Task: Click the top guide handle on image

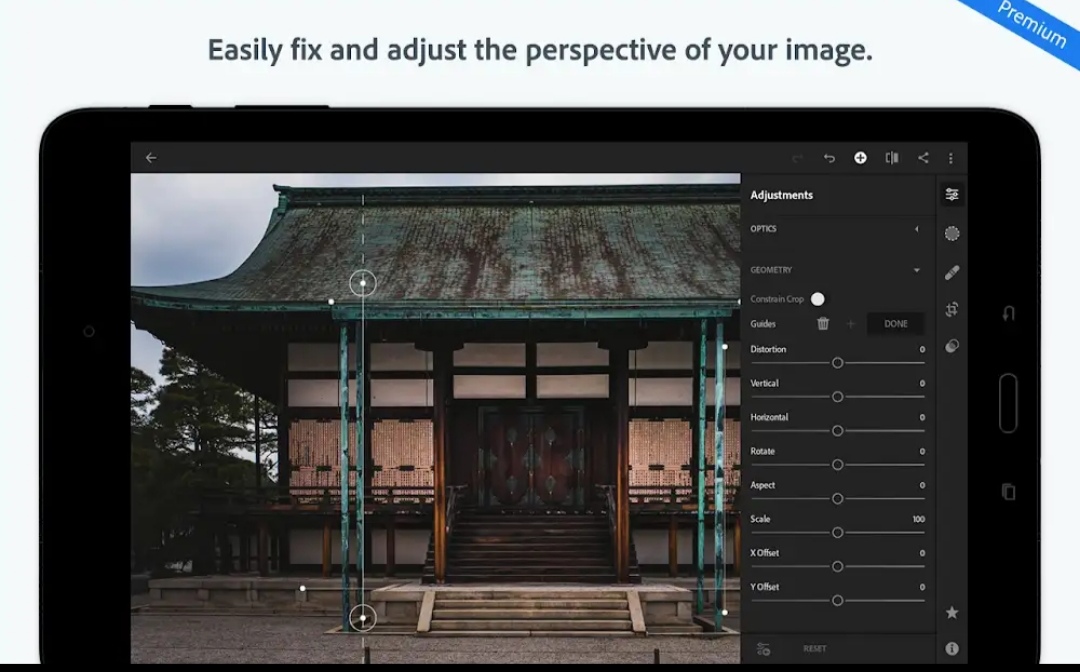Action: tap(363, 283)
